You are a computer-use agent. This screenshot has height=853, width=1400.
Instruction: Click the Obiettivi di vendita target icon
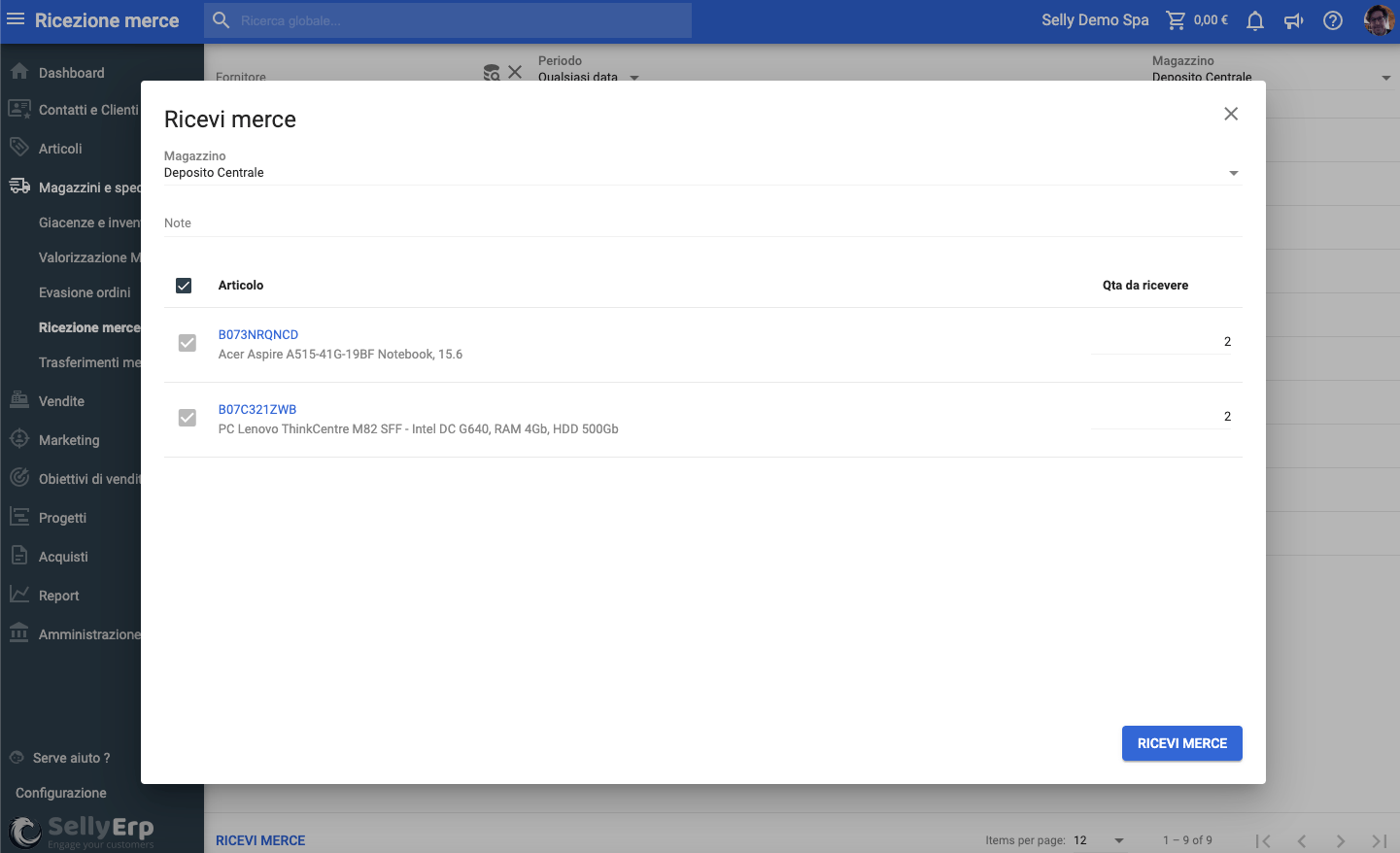click(x=19, y=477)
